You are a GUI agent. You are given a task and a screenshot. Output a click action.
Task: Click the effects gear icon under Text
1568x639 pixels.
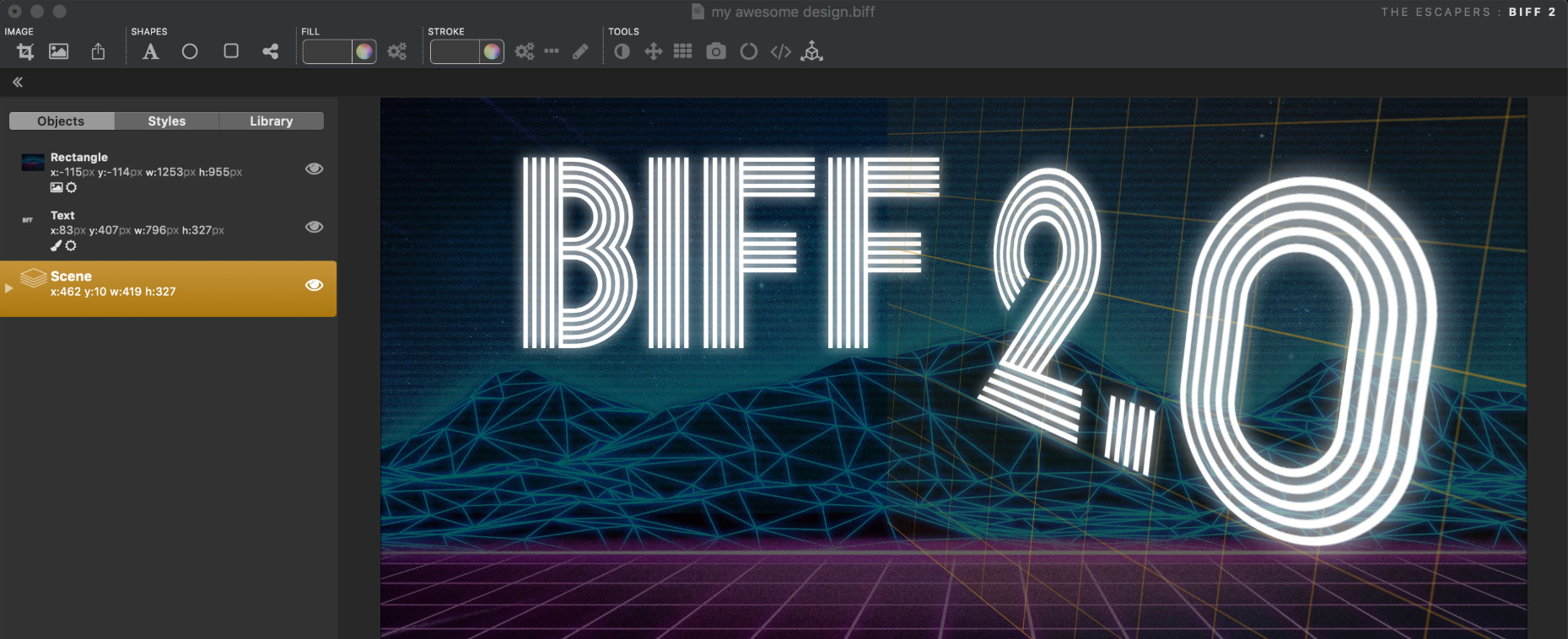[71, 245]
